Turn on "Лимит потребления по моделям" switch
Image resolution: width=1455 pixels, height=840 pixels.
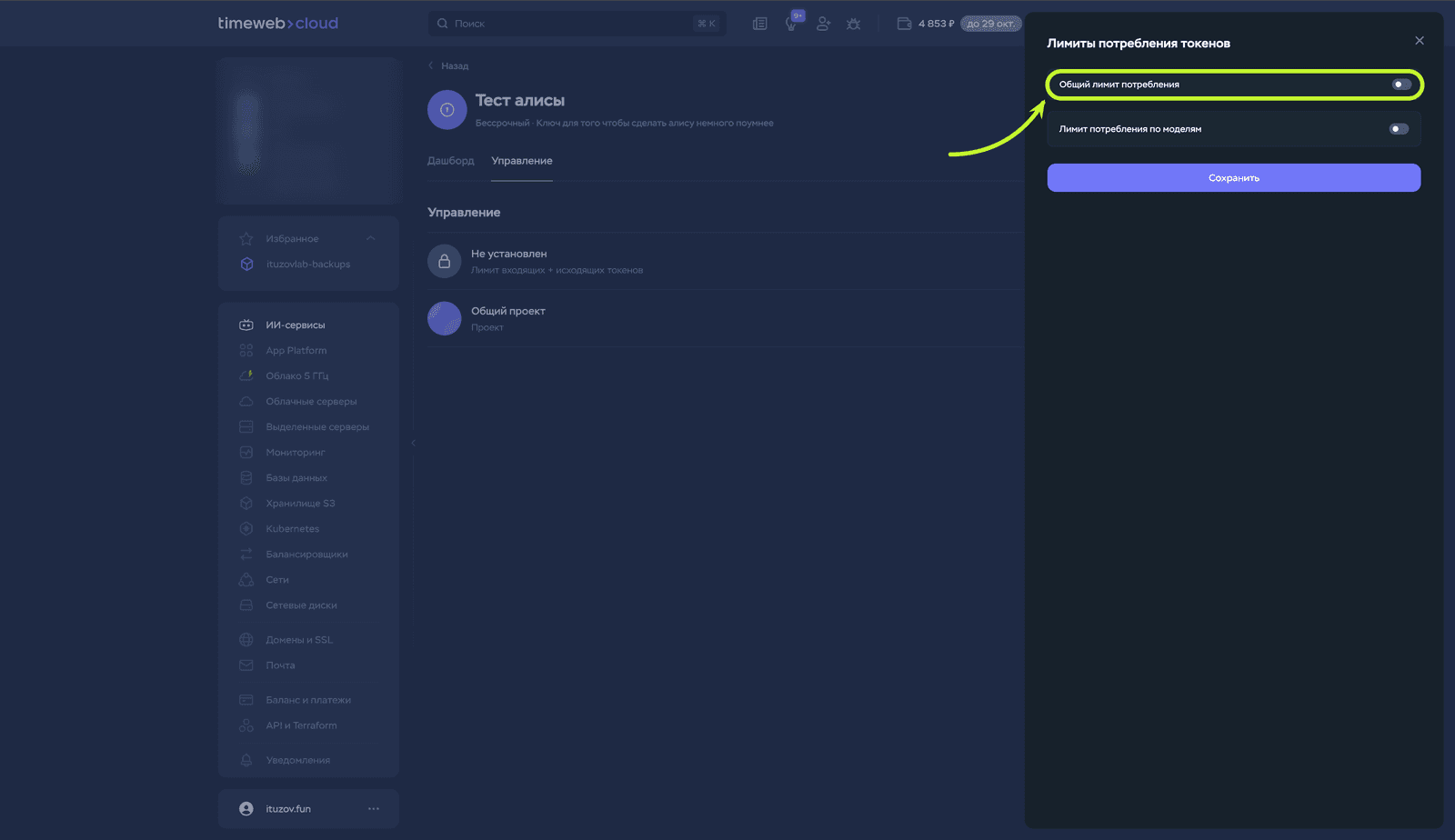tap(1399, 129)
